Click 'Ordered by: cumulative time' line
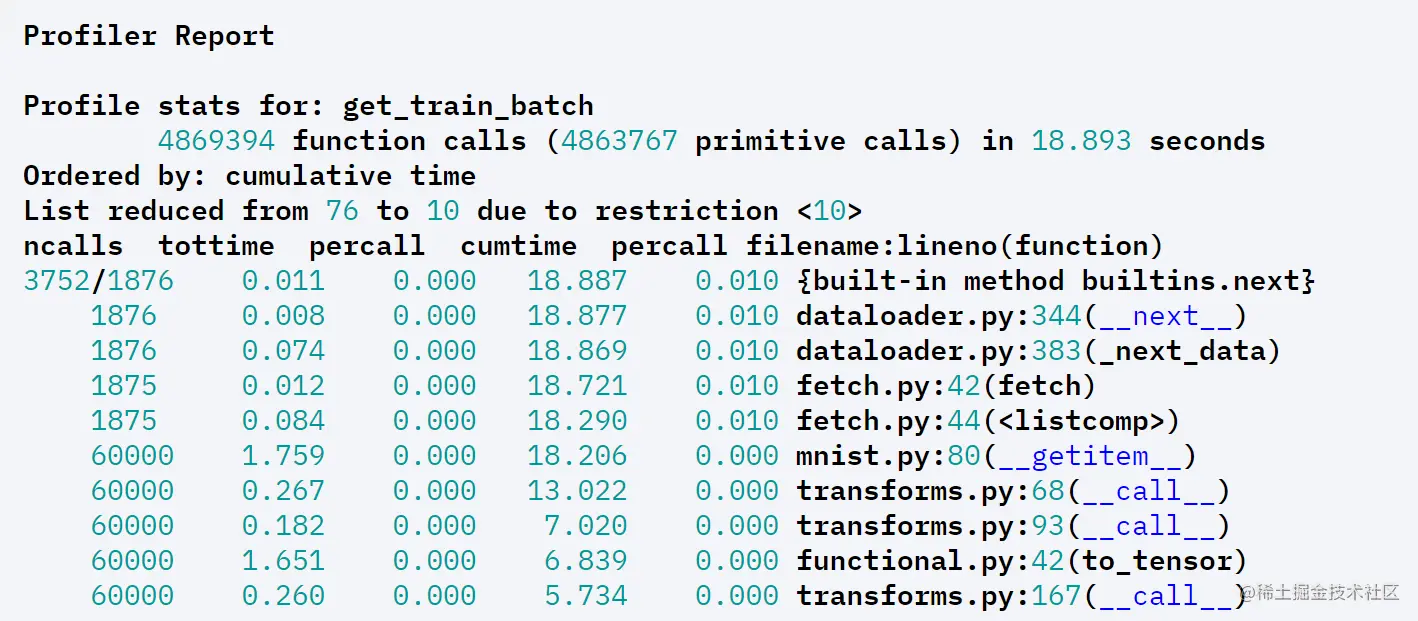This screenshot has height=621, width=1418. [x=250, y=176]
